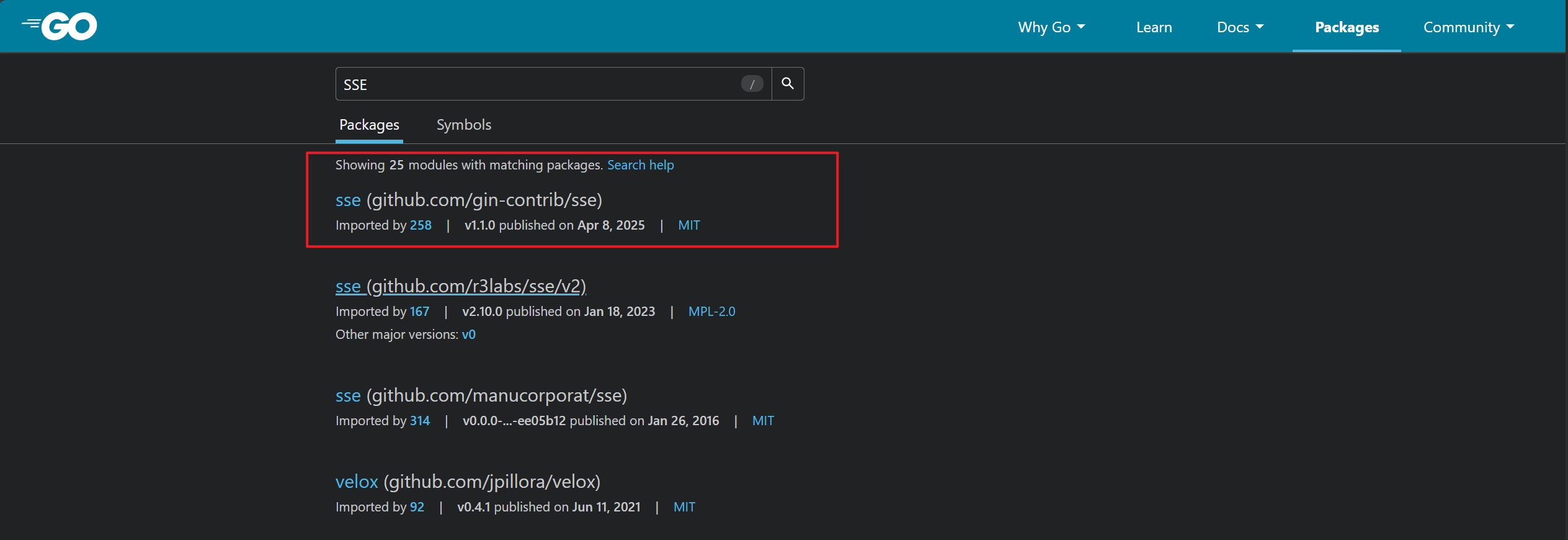
Task: Click version text v1.1.0 published on Apr 8, 2025
Action: 555,225
